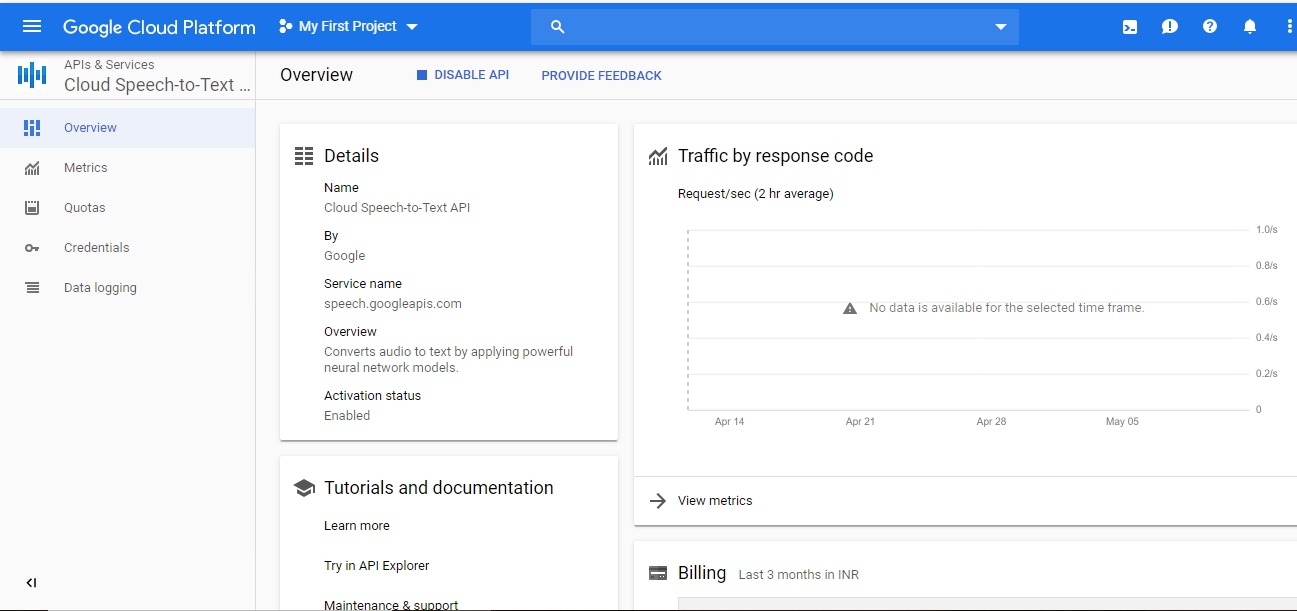Open the My First Project selector

point(349,26)
